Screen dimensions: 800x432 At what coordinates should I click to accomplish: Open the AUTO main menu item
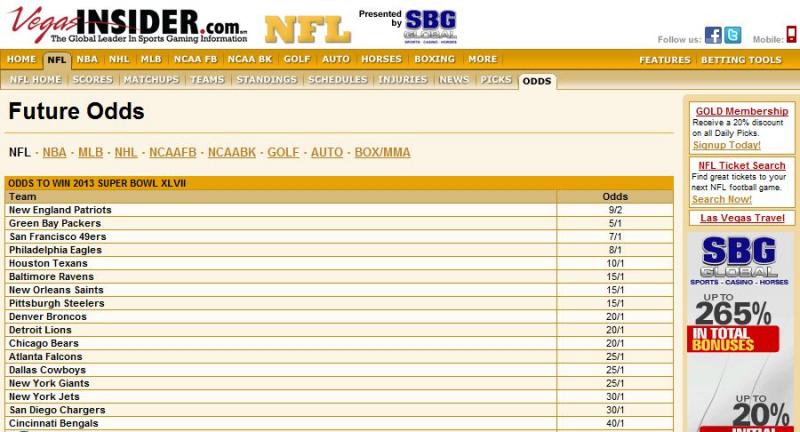336,59
